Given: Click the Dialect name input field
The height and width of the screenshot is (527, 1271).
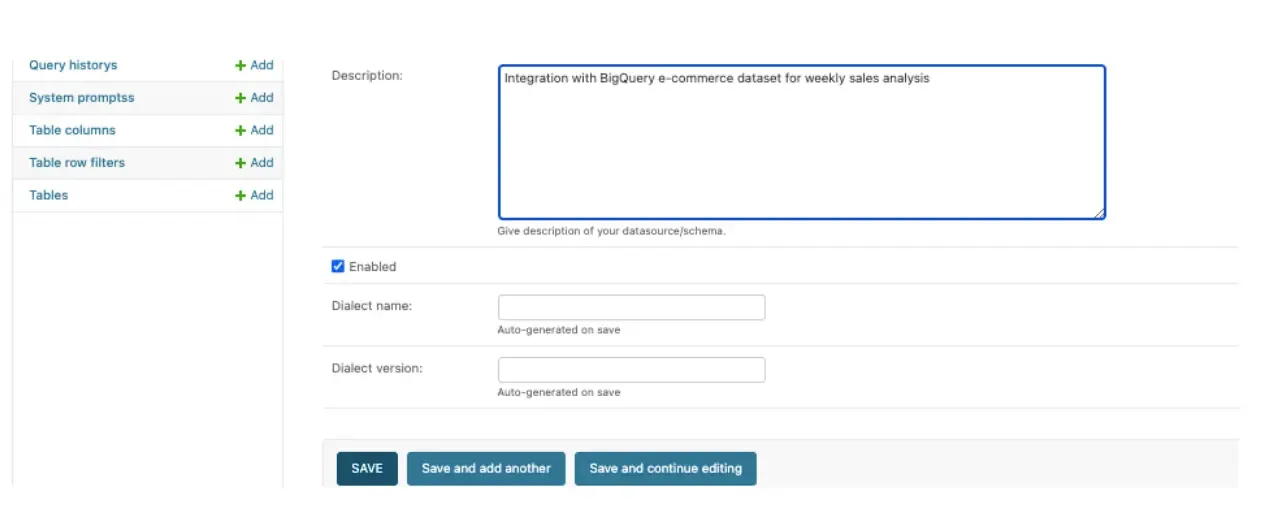Looking at the screenshot, I should coord(631,308).
